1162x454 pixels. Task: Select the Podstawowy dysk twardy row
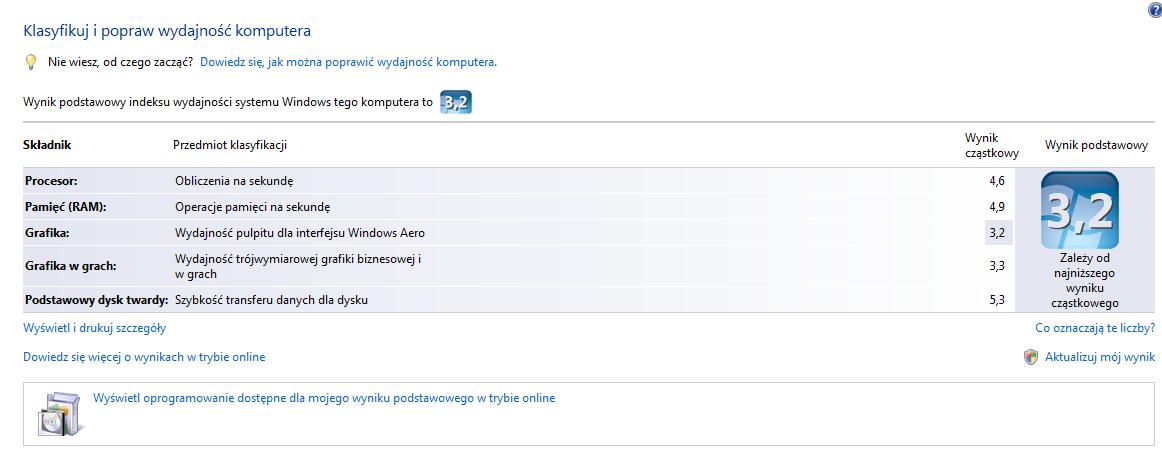point(519,300)
